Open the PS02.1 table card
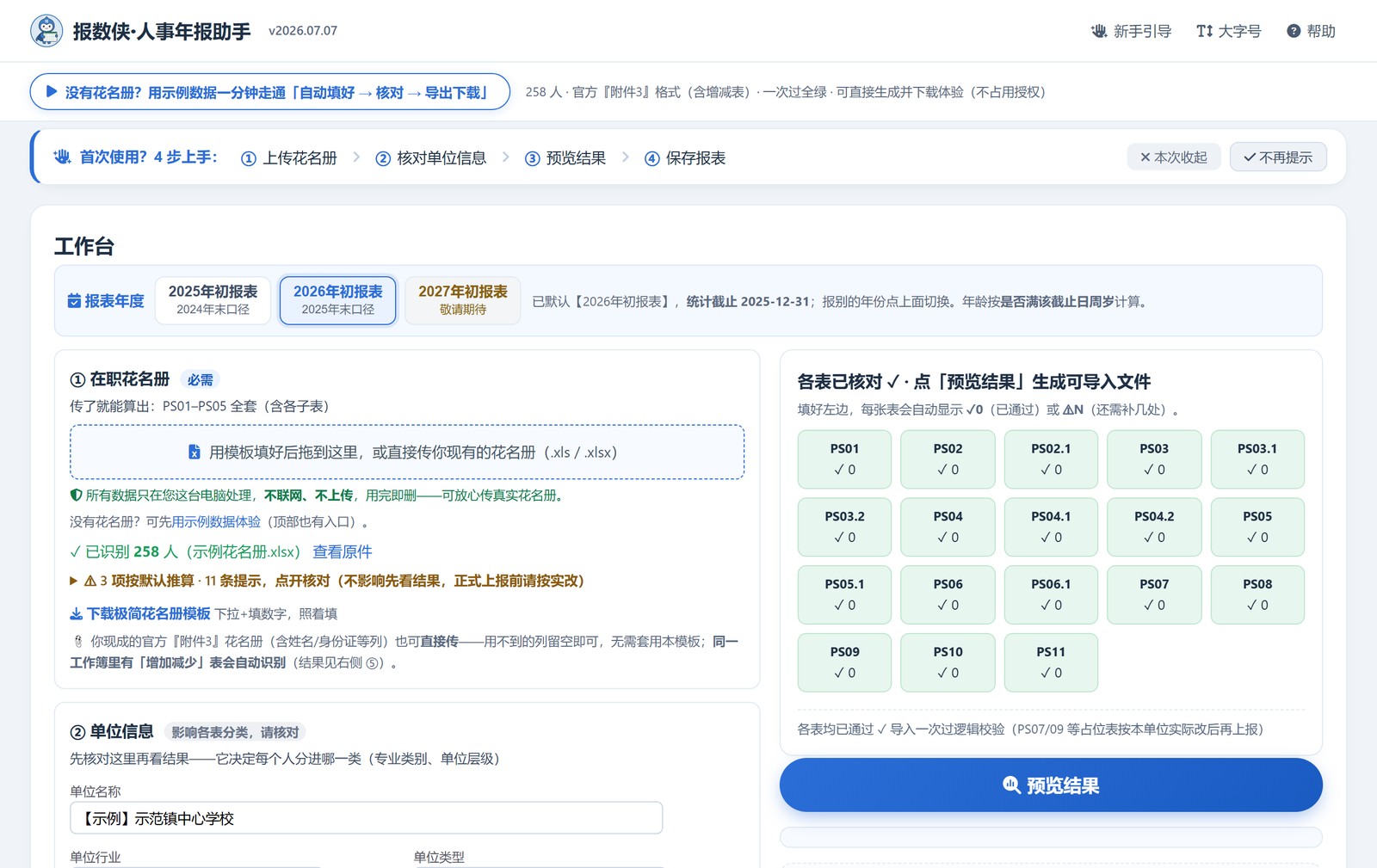The height and width of the screenshot is (868, 1377). pos(1051,459)
